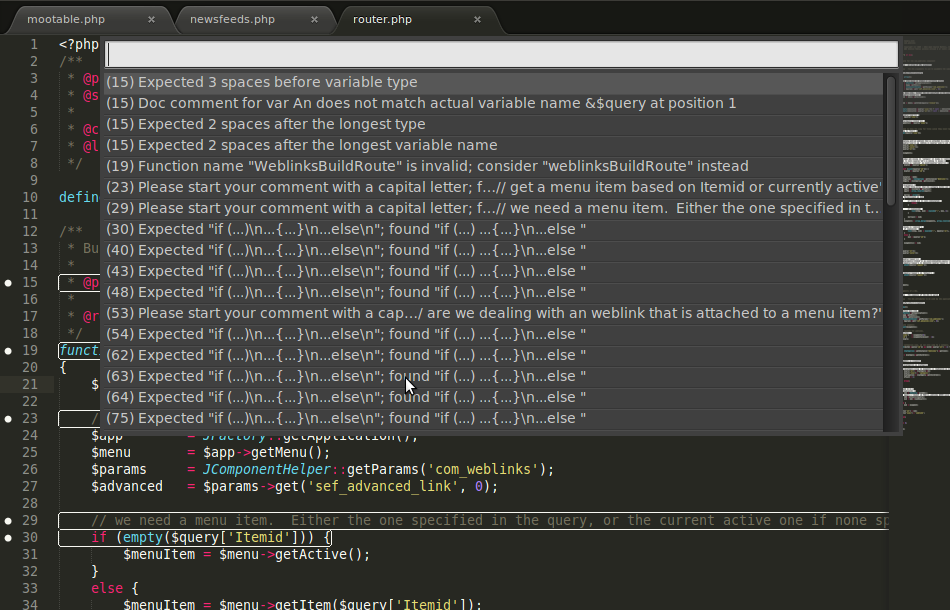950x610 pixels.
Task: Click line number 30 in the gutter
Action: pyautogui.click(x=29, y=537)
